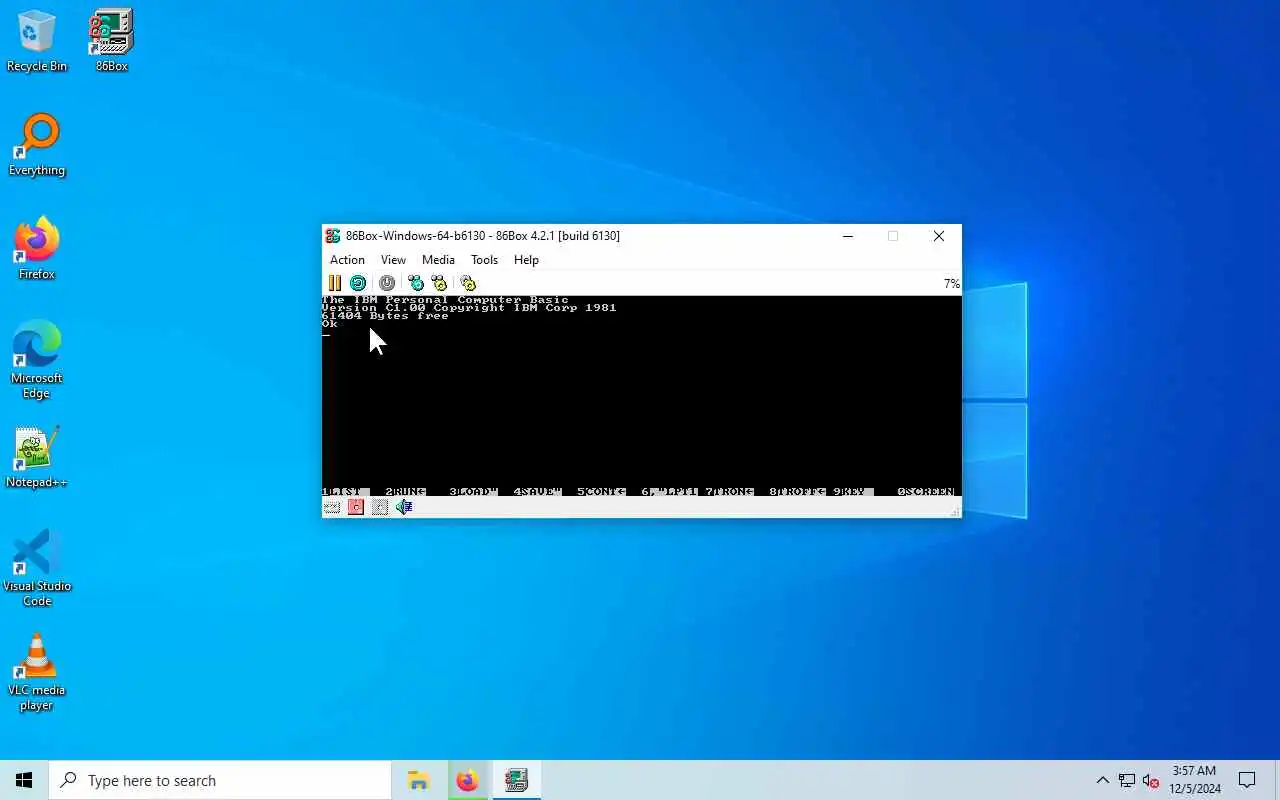Close the 86Box window

pyautogui.click(x=939, y=236)
